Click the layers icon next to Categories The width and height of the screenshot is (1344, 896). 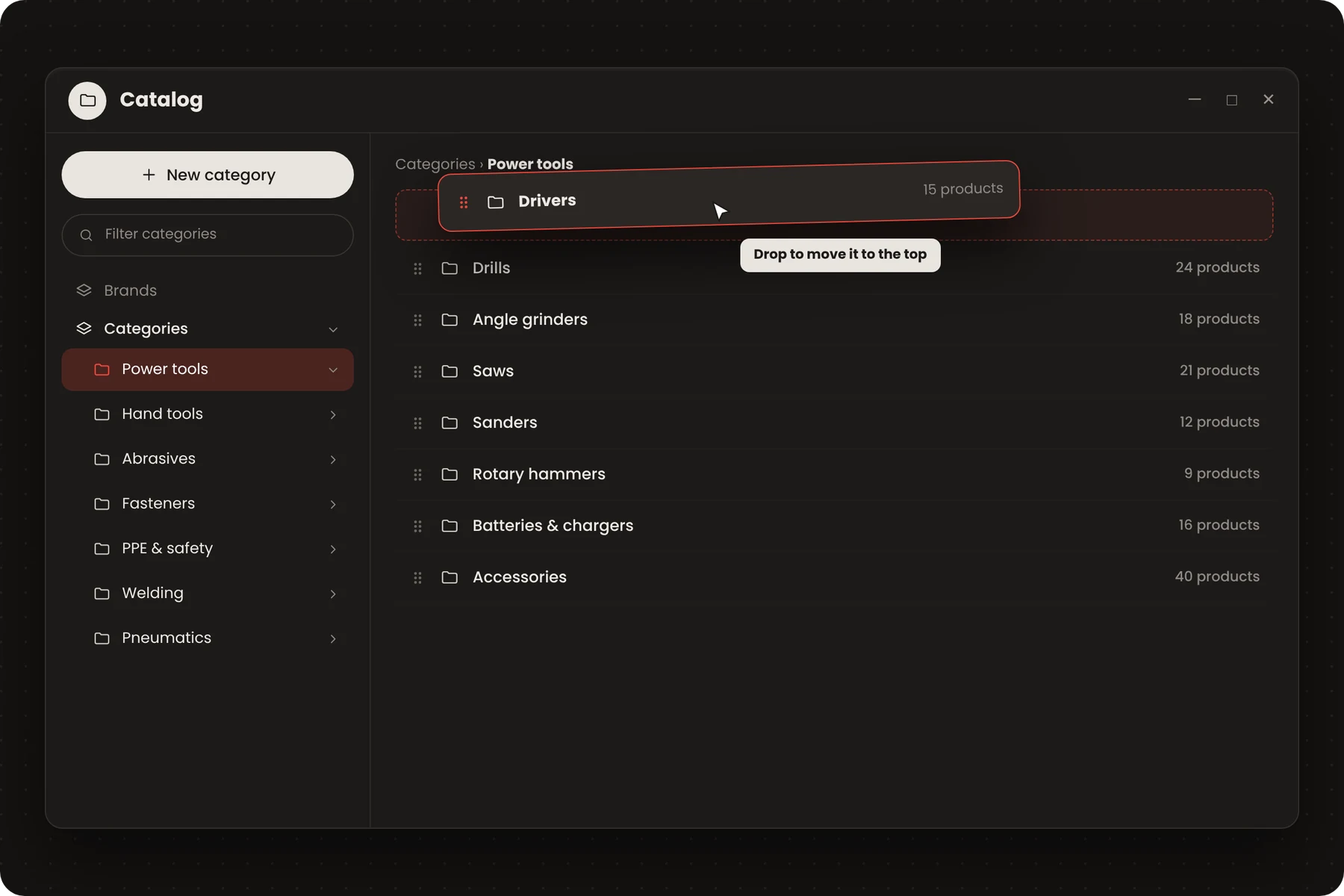84,328
